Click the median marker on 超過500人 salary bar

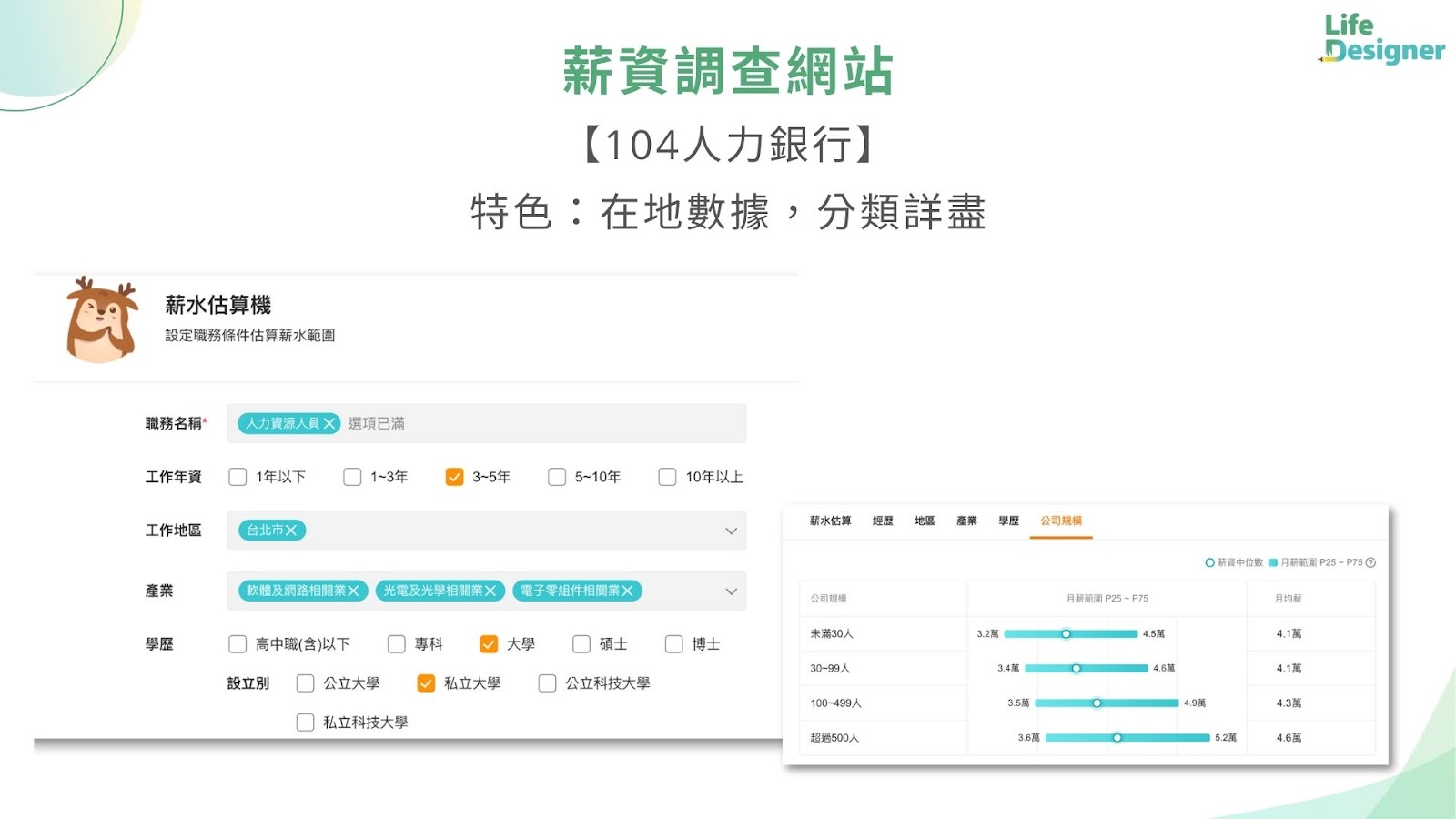[x=1117, y=738]
